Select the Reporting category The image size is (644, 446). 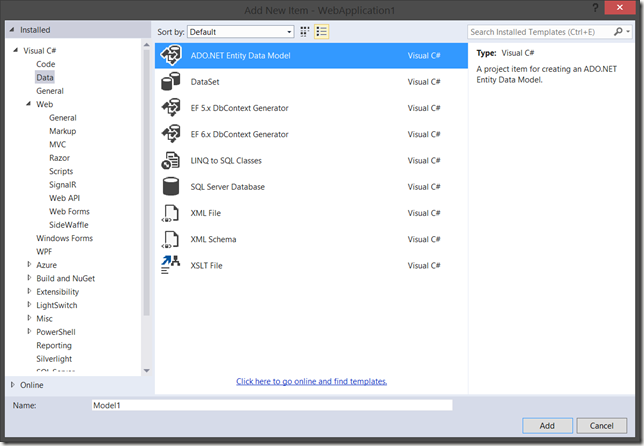(x=54, y=345)
